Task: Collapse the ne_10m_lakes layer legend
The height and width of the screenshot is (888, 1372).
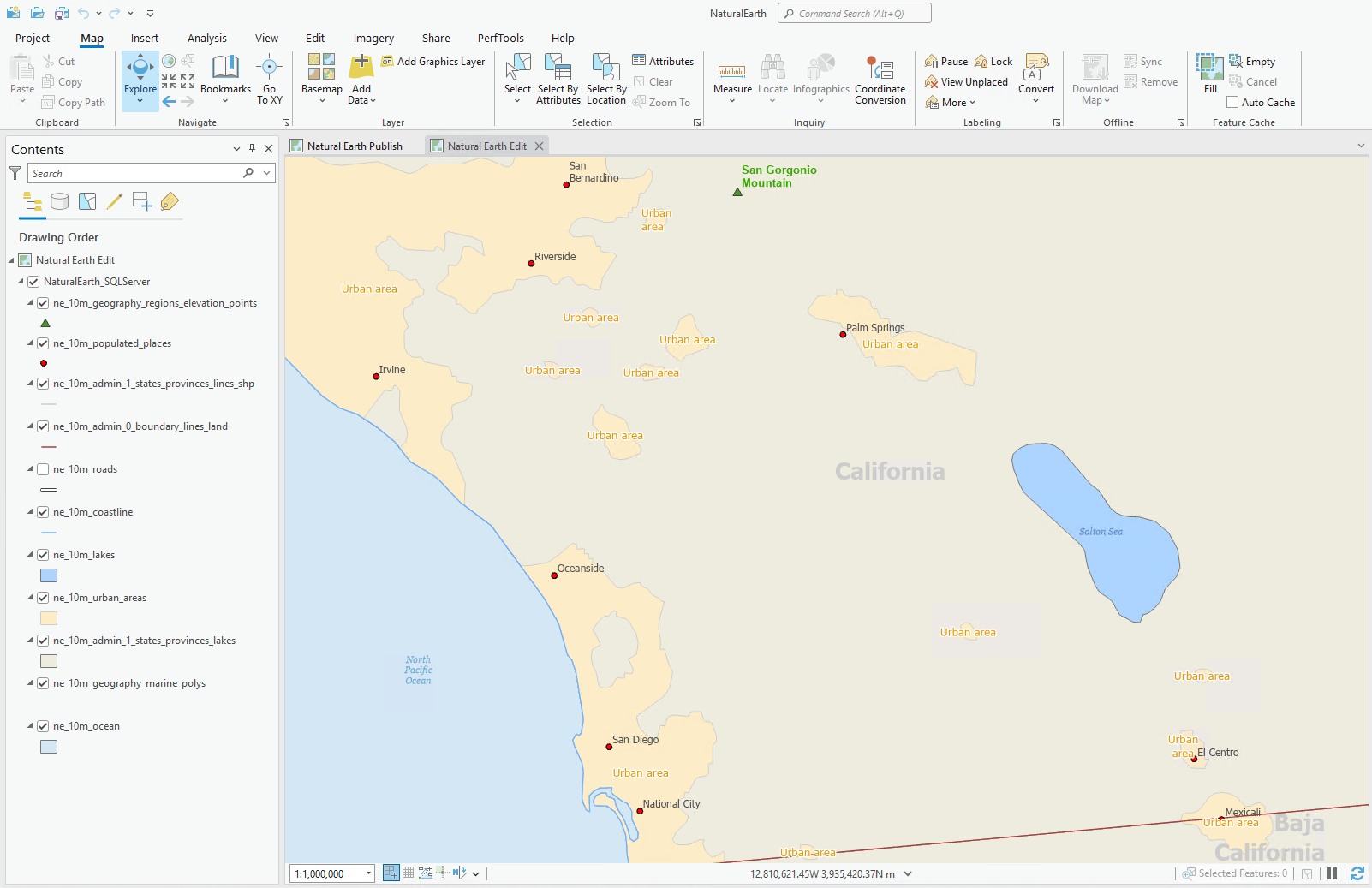Action: (x=30, y=555)
